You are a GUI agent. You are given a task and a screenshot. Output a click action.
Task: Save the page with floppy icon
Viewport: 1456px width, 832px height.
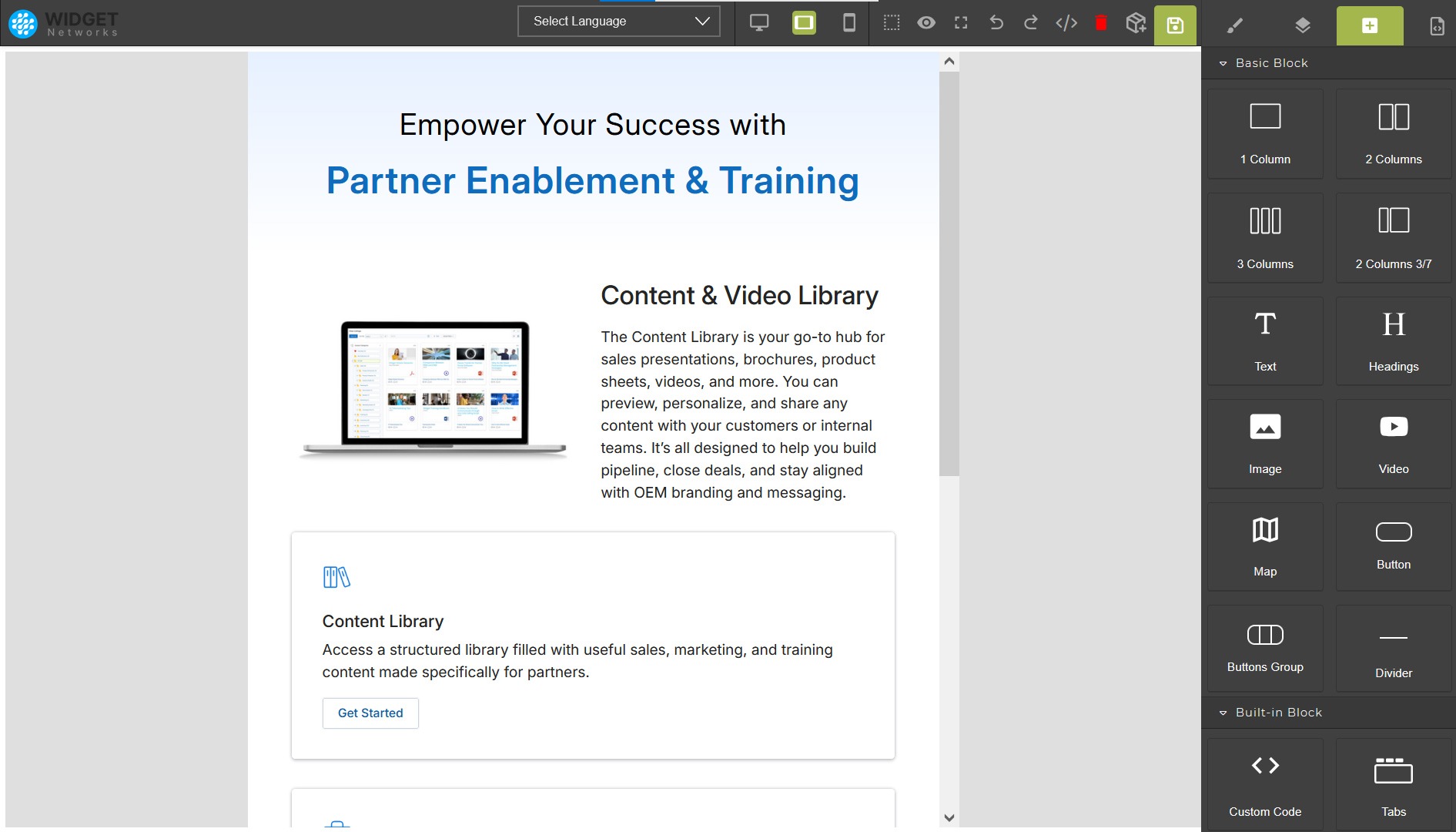1175,25
